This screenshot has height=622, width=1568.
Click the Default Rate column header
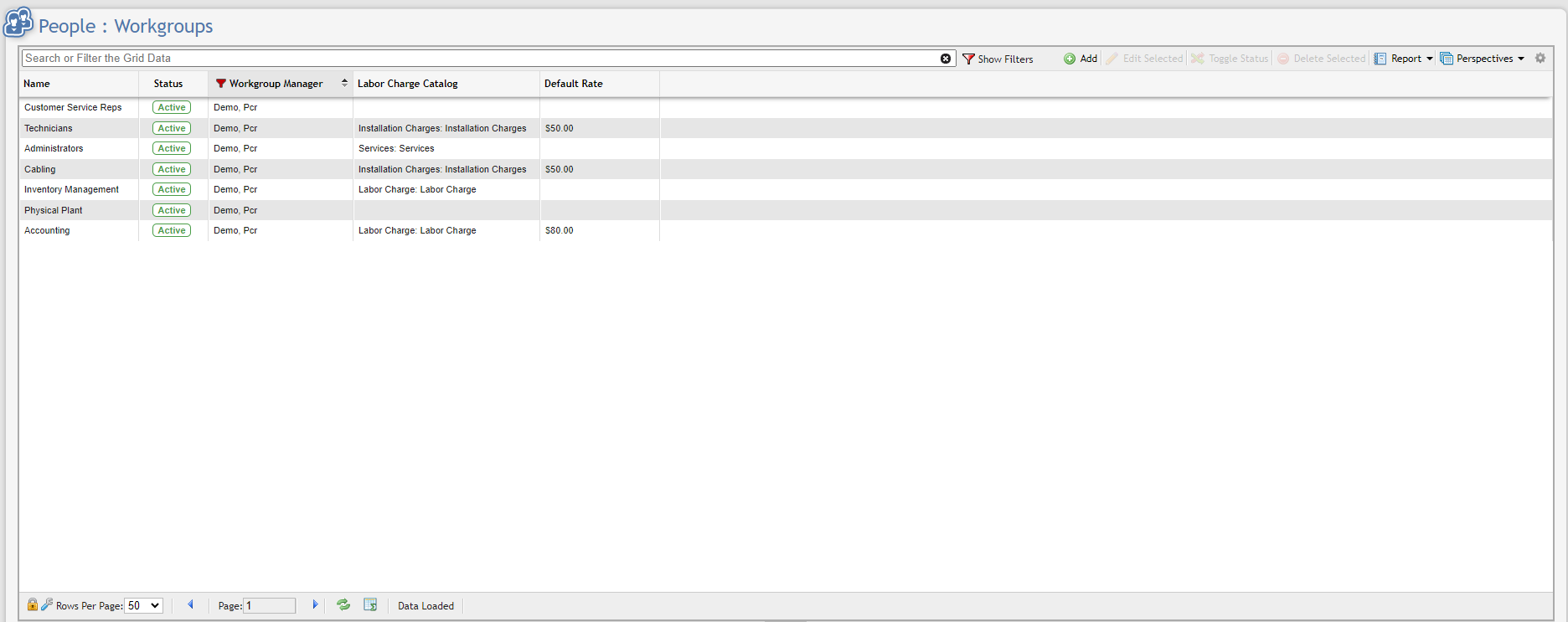coord(574,84)
